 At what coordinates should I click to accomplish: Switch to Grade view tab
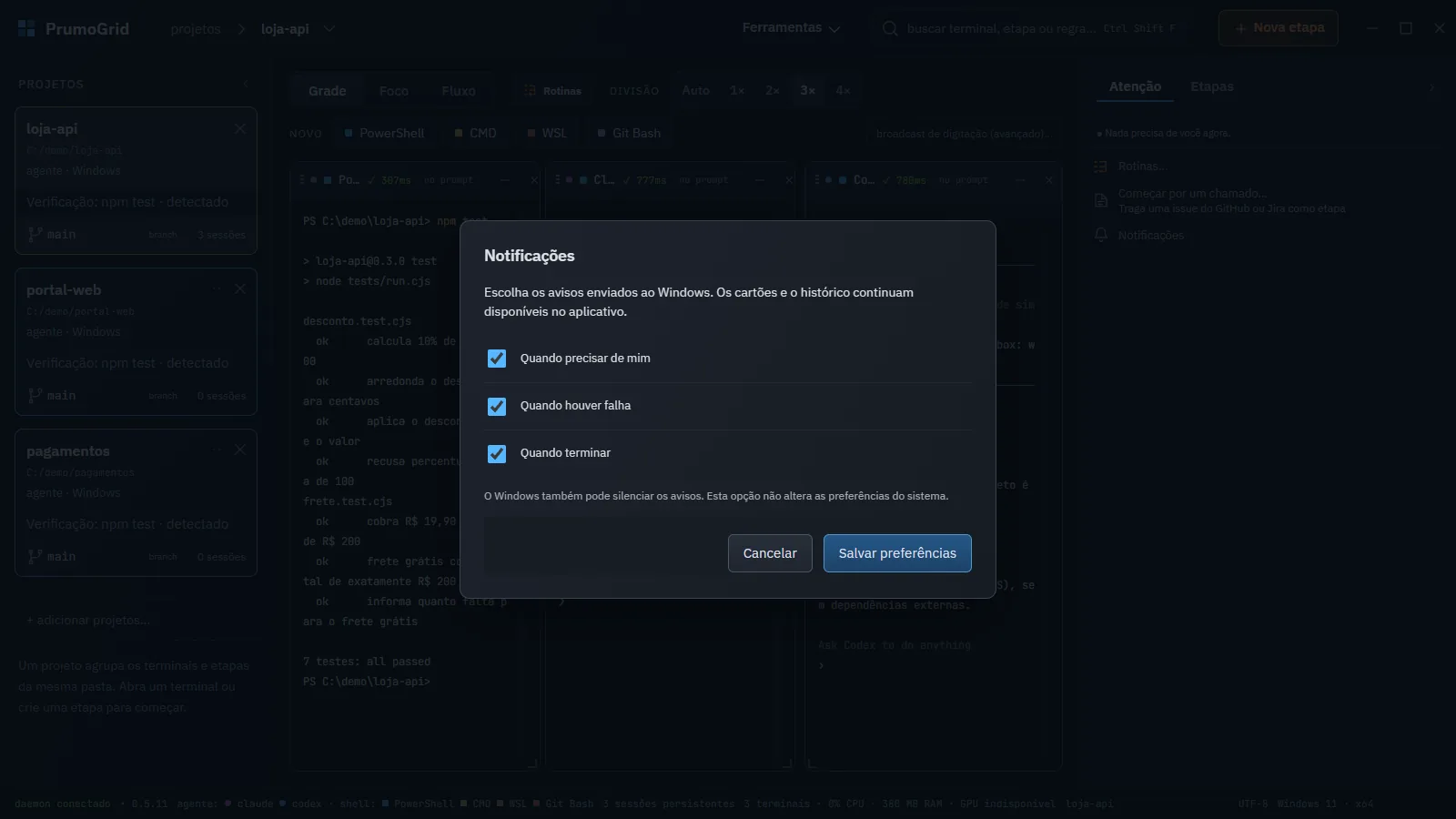pos(327,91)
